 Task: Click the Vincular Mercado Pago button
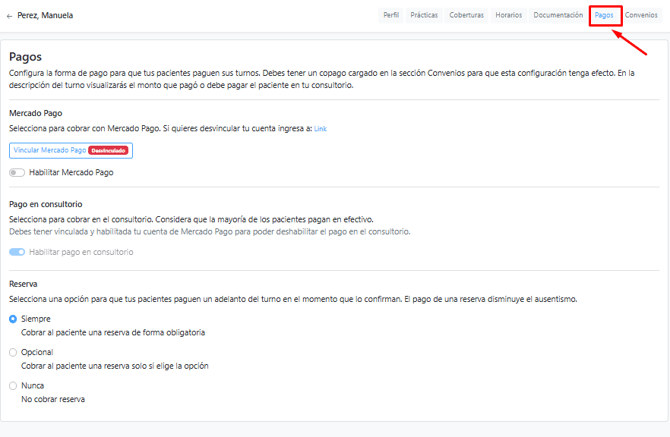(71, 150)
